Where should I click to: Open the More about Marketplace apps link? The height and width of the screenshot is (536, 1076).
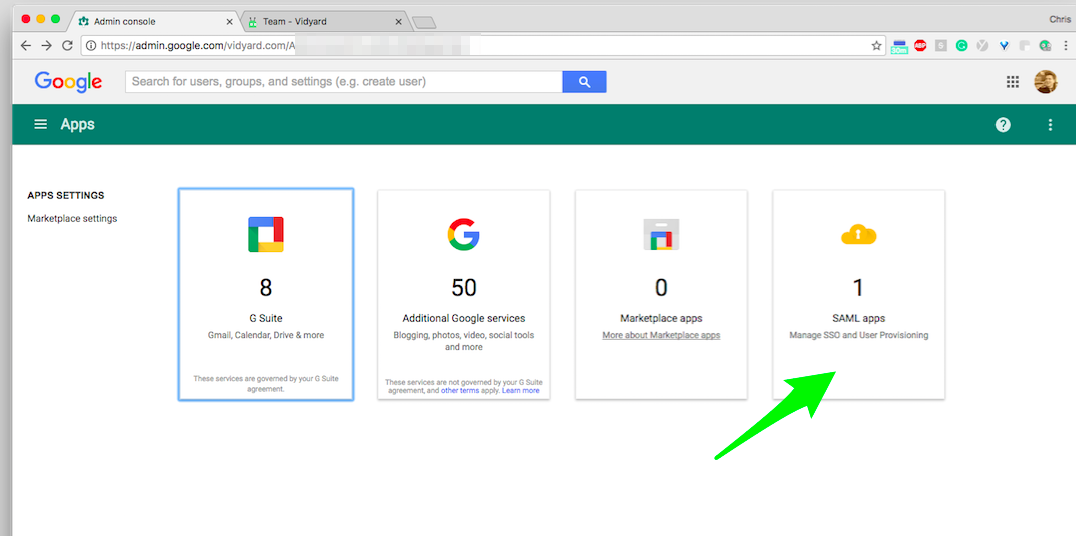661,336
